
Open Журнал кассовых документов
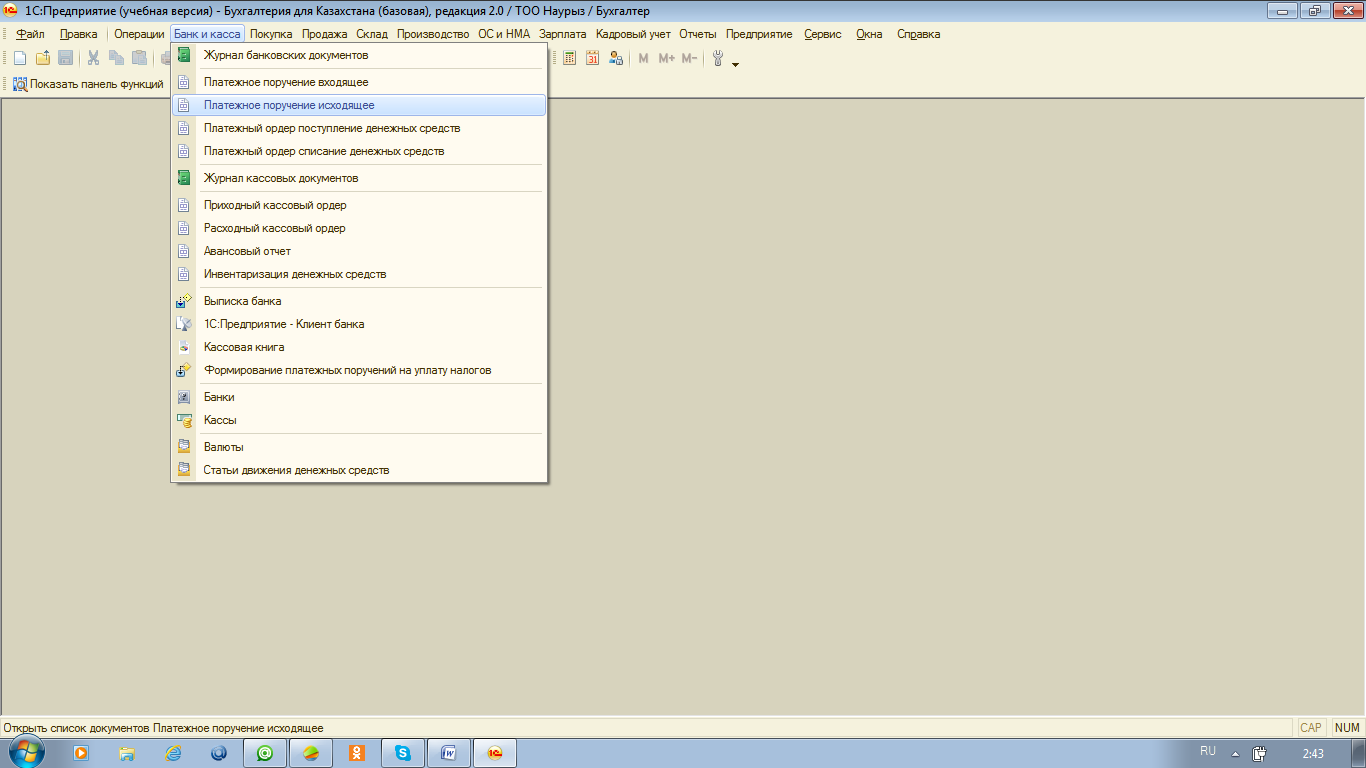point(359,178)
